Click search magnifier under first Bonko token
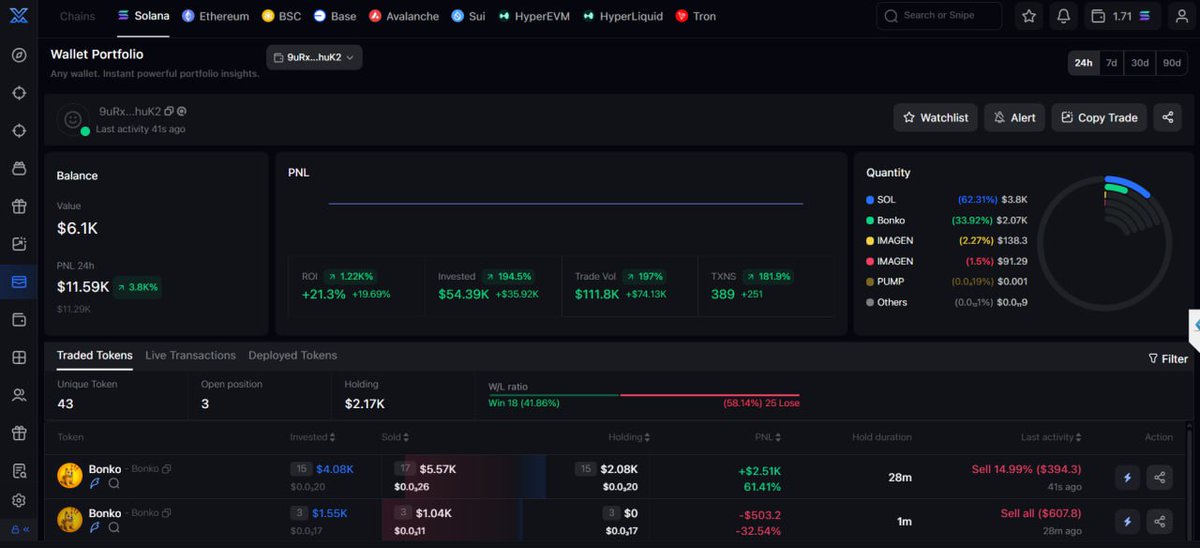Screen dimensions: 1200x548 click(x=114, y=483)
